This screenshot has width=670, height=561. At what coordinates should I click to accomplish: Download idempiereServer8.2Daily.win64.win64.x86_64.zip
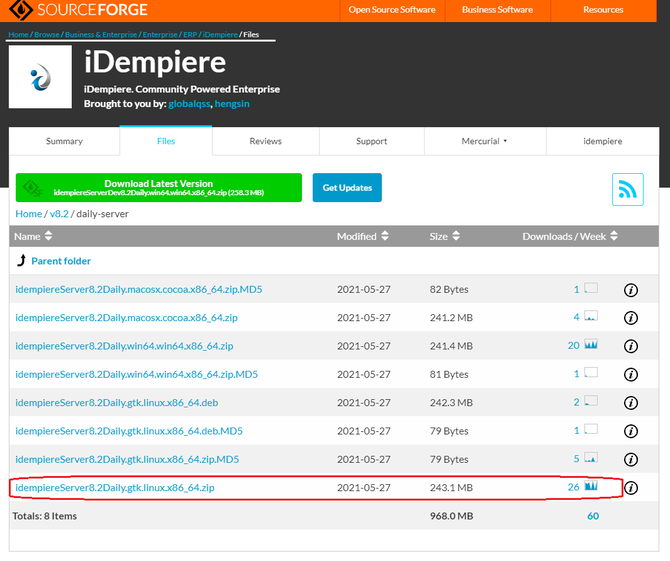coord(124,346)
